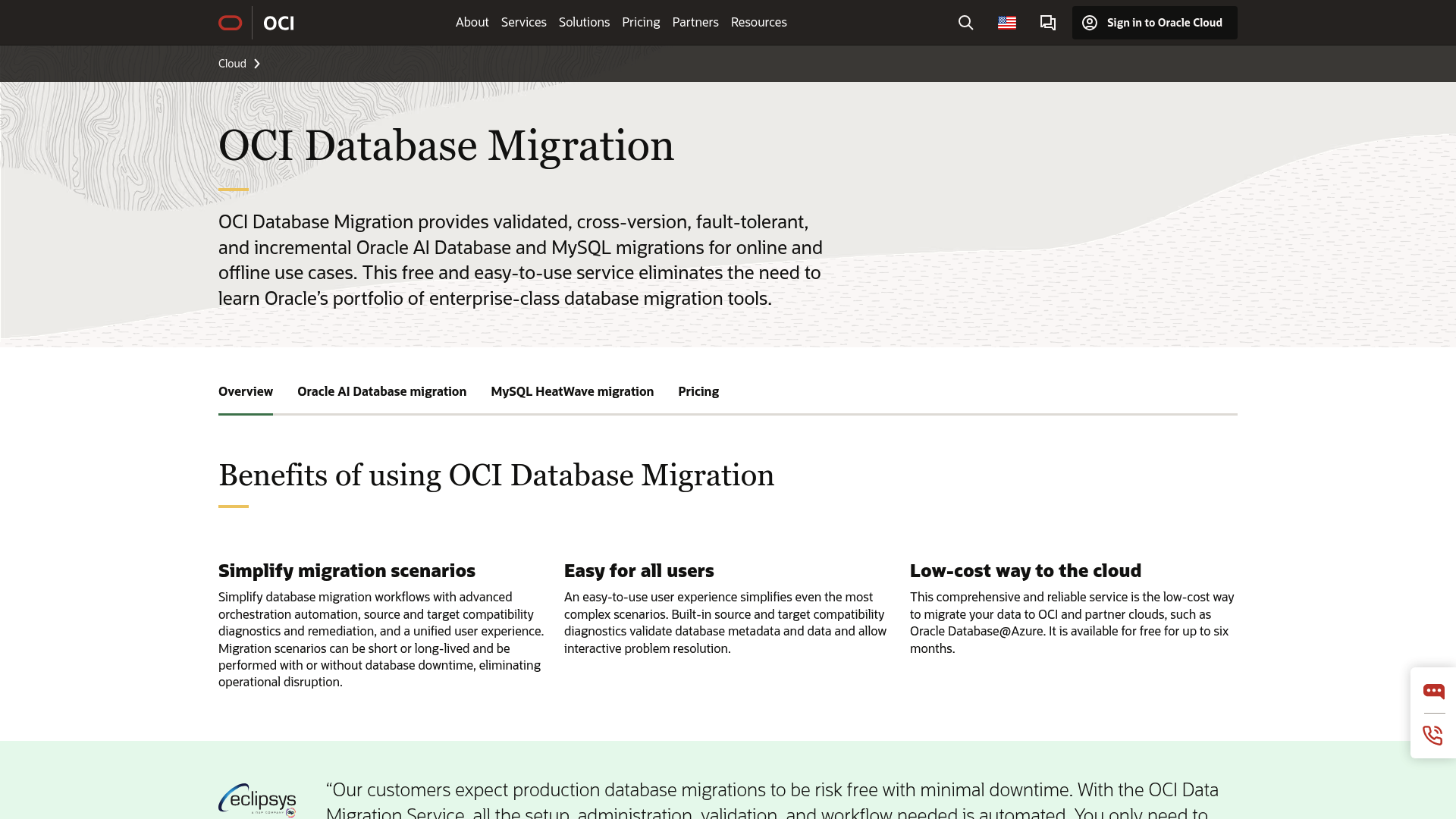Viewport: 1456px width, 819px height.
Task: Switch to the MySQL HeatWave migration tab
Action: click(x=572, y=391)
